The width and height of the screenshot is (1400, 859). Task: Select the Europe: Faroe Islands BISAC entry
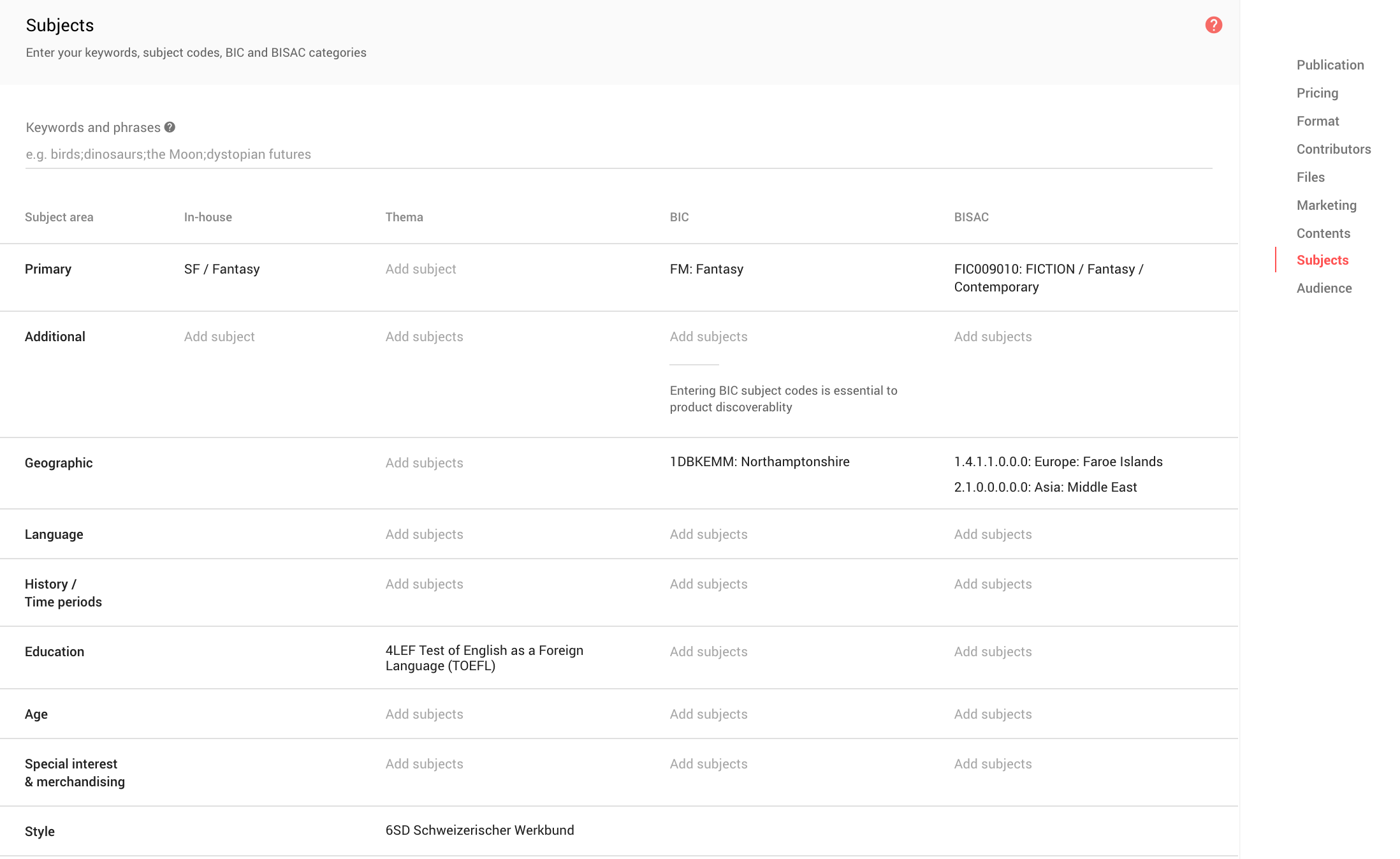pos(1058,462)
